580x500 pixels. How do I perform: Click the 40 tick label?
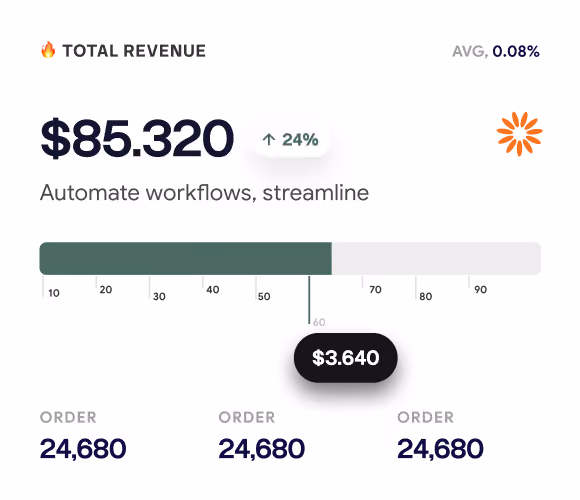pos(213,289)
